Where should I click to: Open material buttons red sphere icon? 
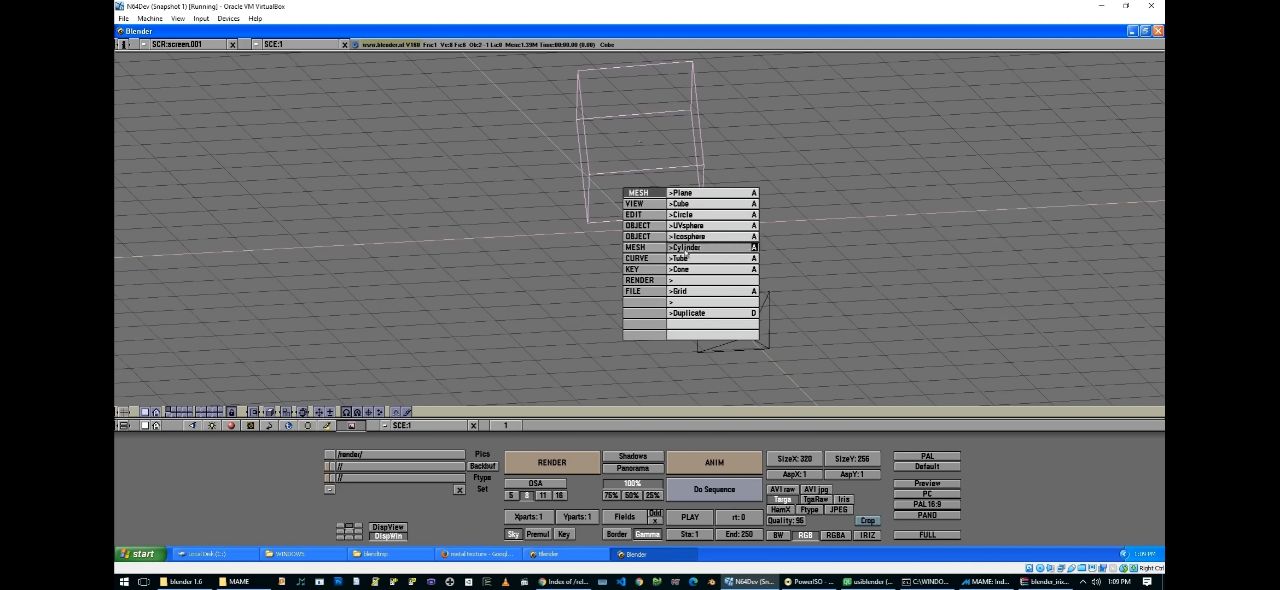(x=231, y=425)
